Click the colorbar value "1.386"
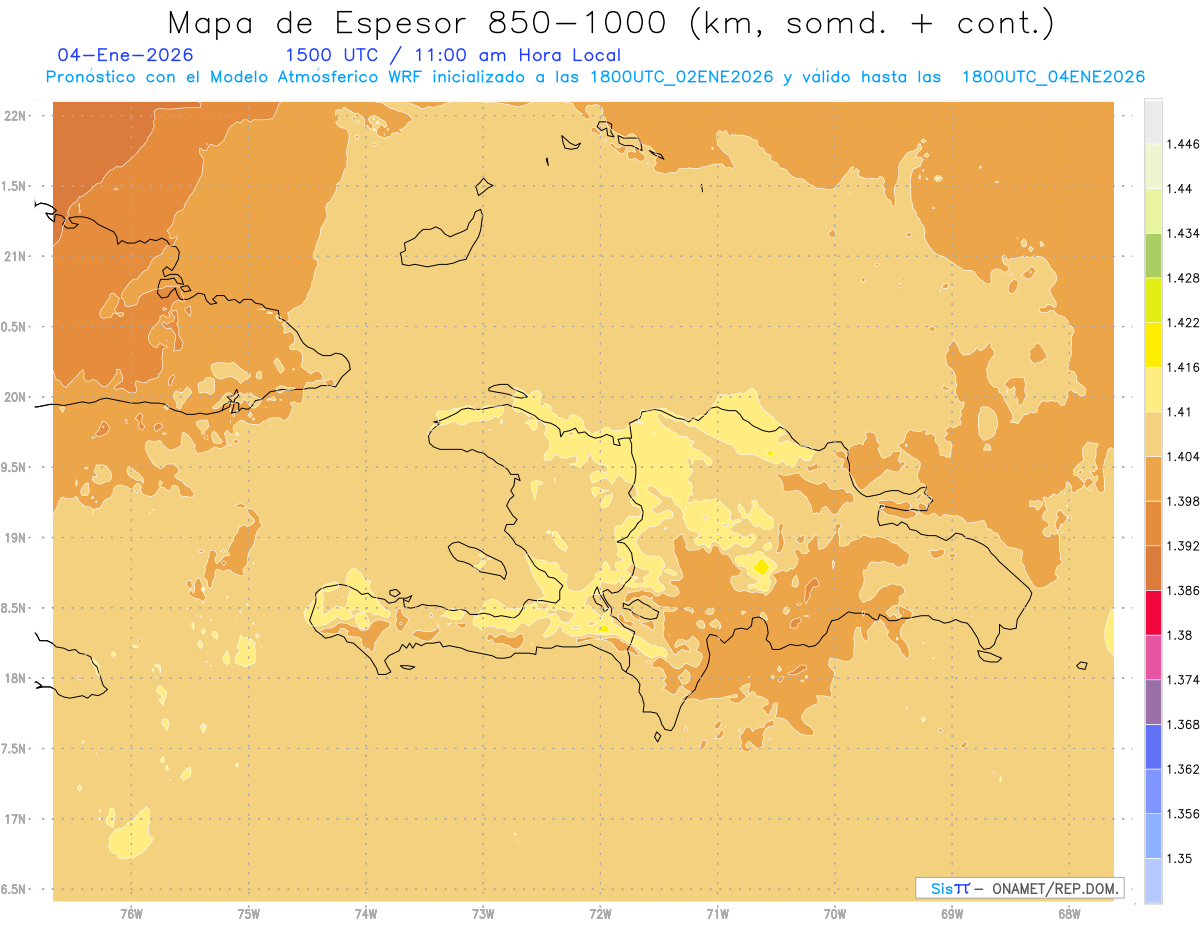This screenshot has width=1200, height=927. tap(1185, 590)
